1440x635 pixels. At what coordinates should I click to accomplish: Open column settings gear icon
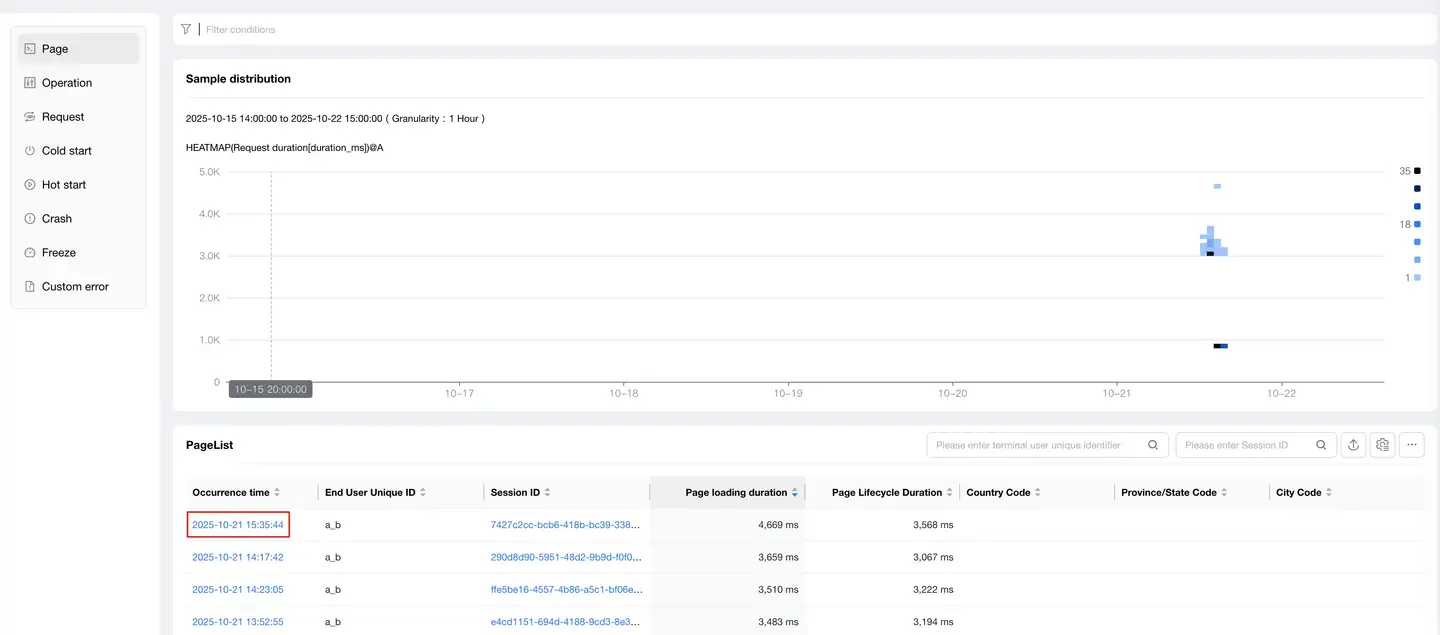[1382, 445]
